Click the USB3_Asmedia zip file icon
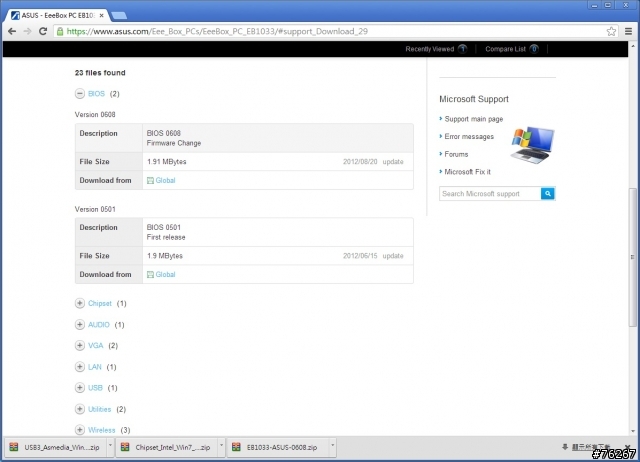 click(x=13, y=447)
